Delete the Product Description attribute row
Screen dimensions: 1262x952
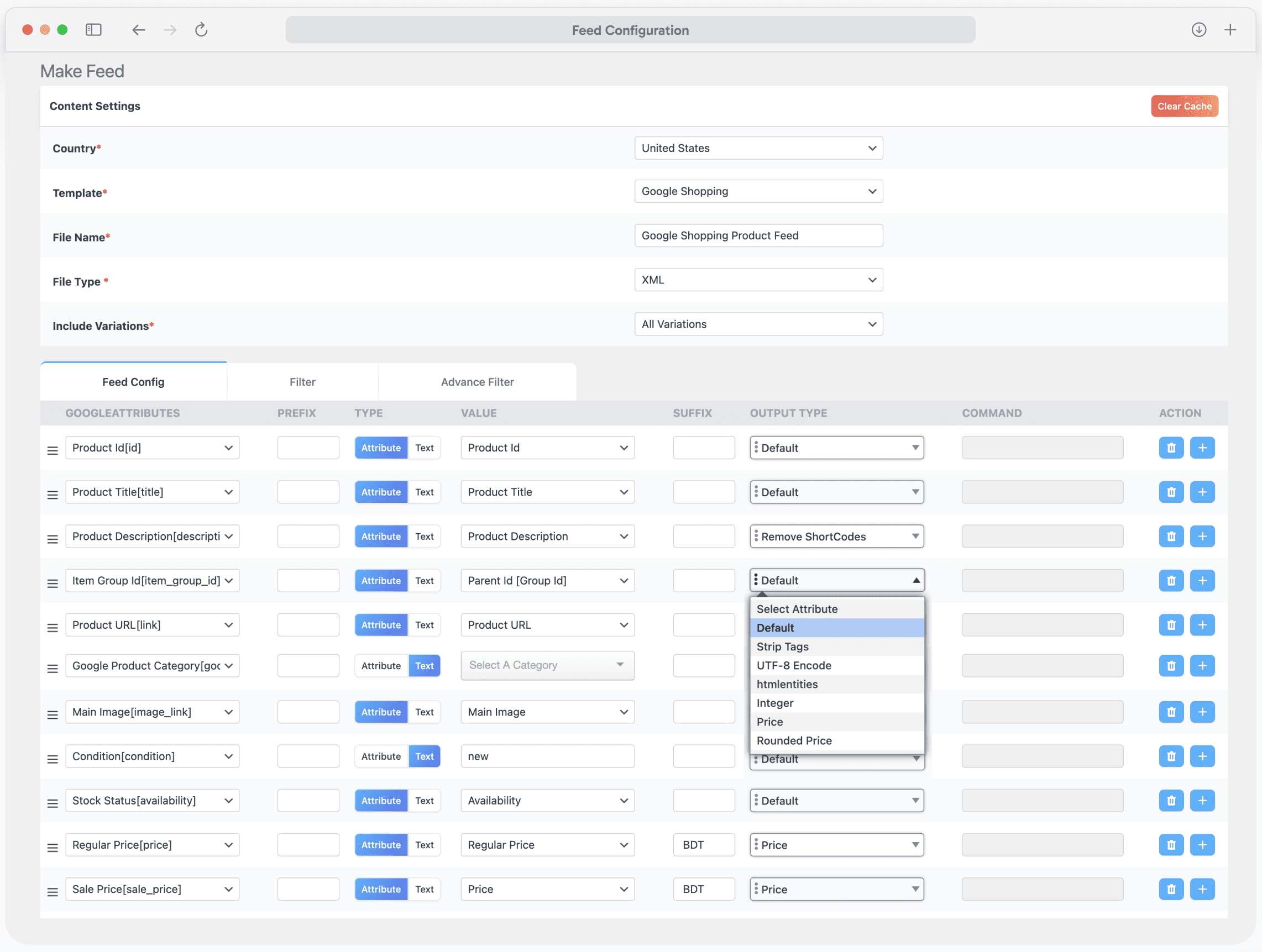click(1172, 536)
